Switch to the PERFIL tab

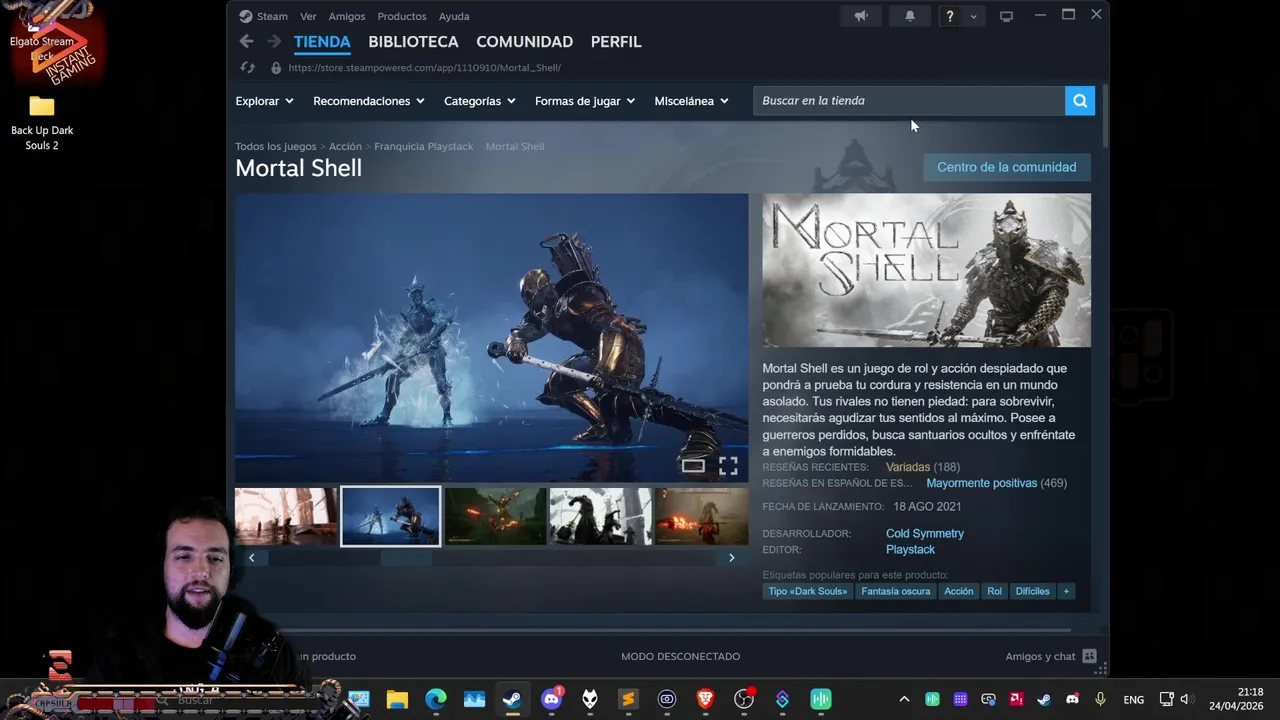[616, 42]
